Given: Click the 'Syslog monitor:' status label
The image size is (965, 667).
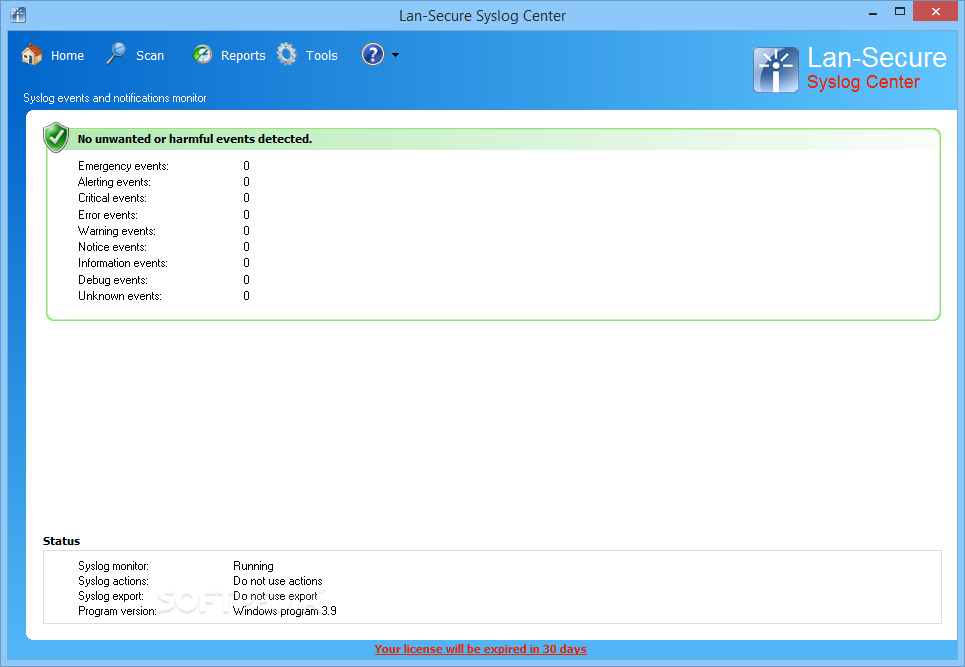Looking at the screenshot, I should coord(113,566).
